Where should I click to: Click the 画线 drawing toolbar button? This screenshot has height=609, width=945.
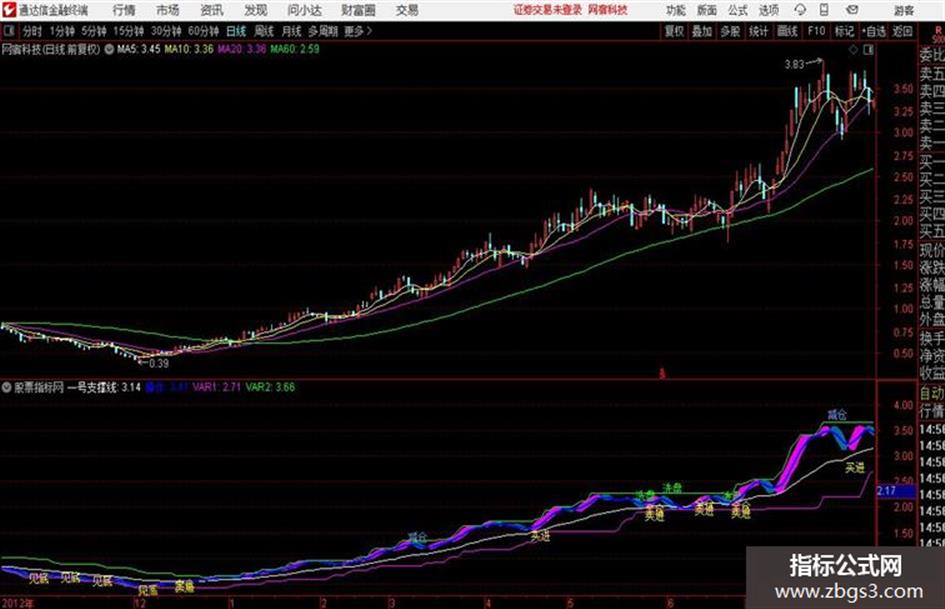pos(787,31)
